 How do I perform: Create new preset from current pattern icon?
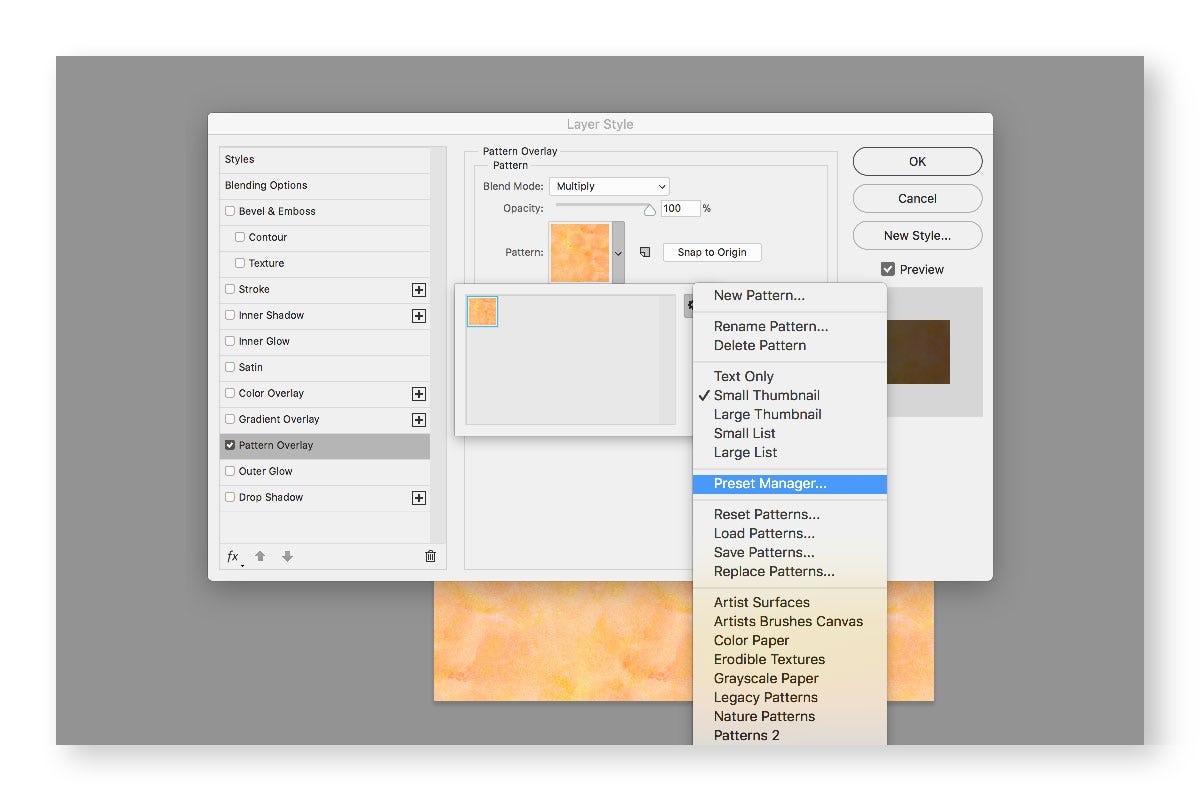point(645,252)
